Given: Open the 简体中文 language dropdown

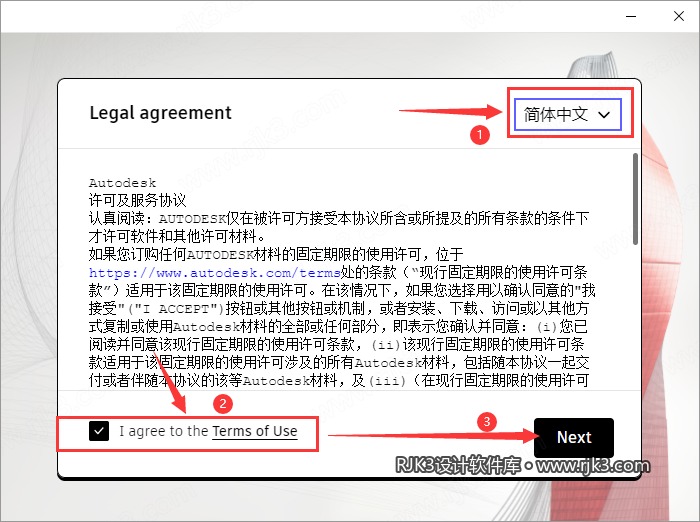Looking at the screenshot, I should tap(567, 114).
